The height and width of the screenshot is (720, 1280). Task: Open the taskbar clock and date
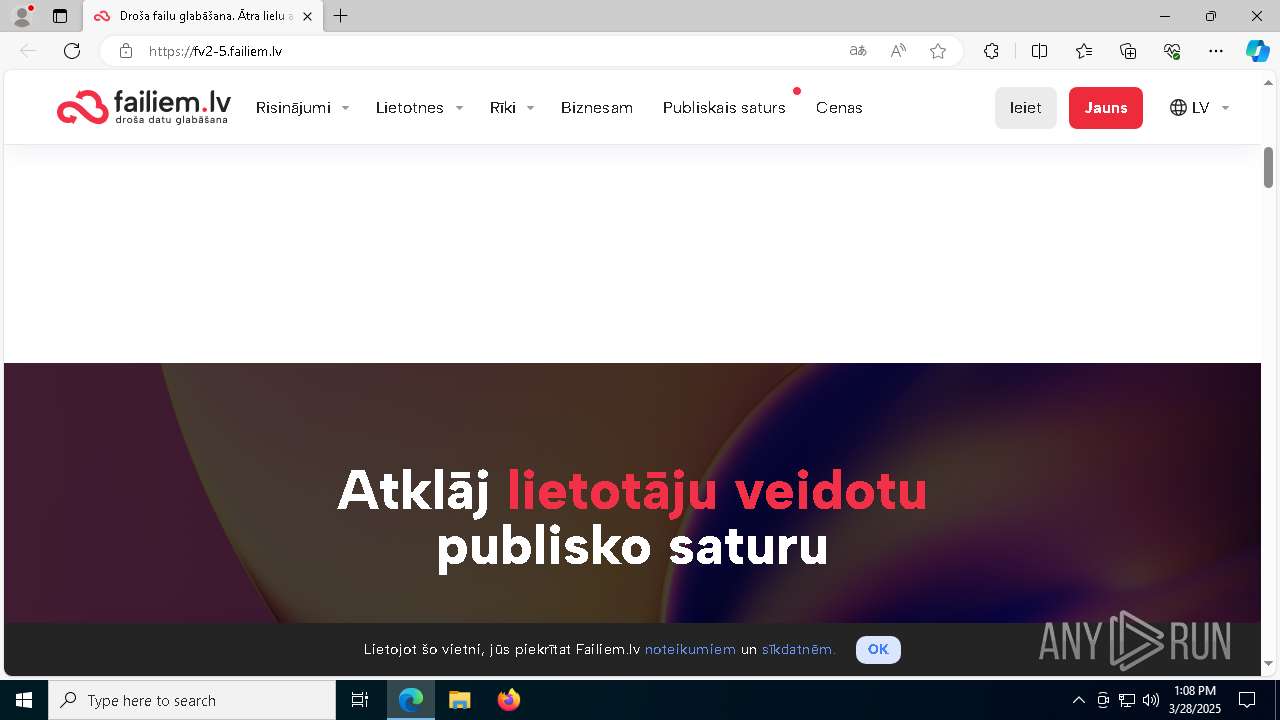coord(1195,700)
